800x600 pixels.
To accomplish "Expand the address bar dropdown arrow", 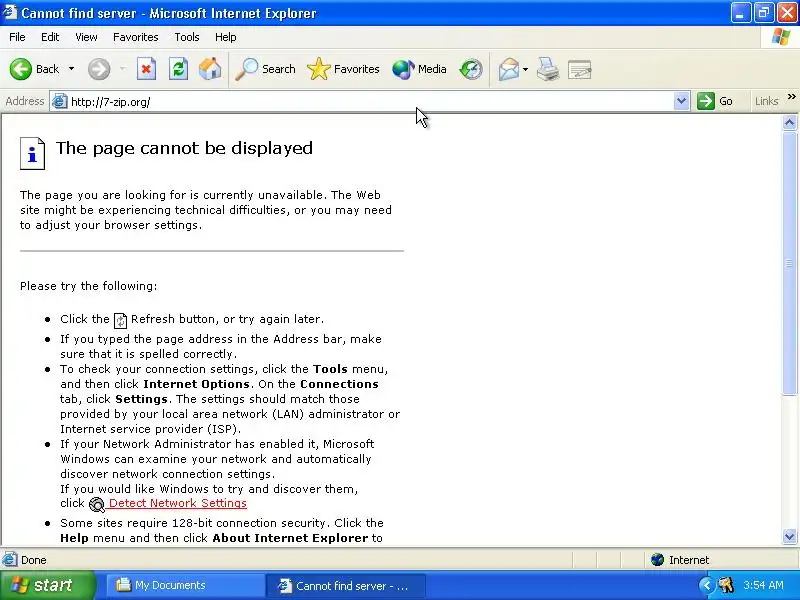I will pyautogui.click(x=681, y=101).
